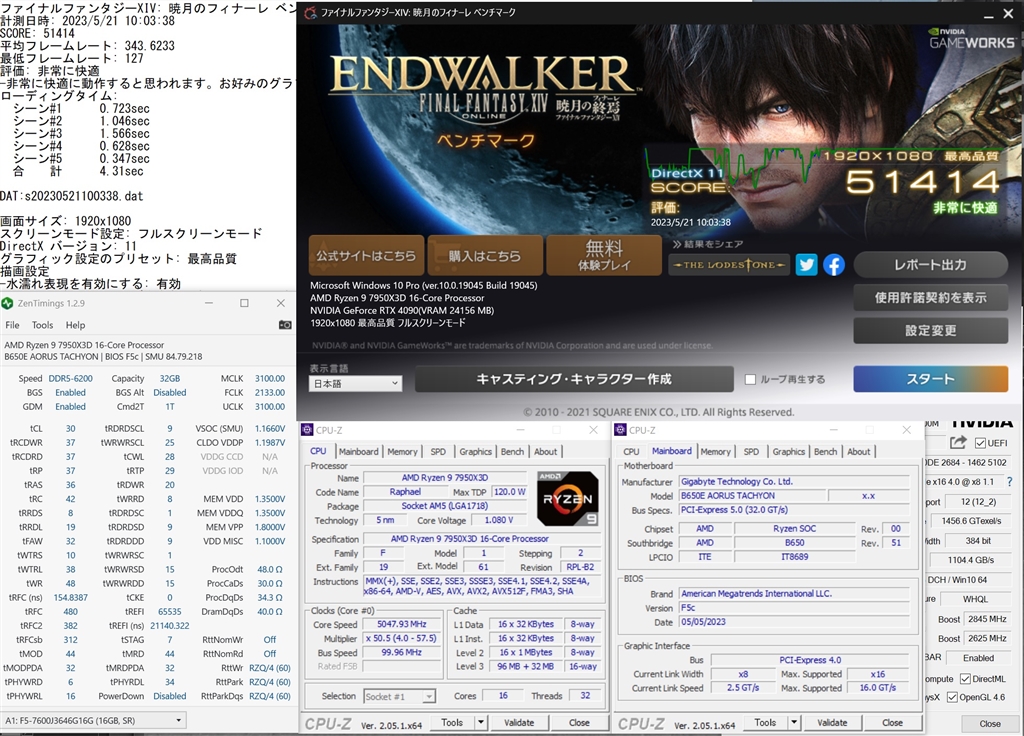Click the B650E AORUS TACHYON model field
The width and height of the screenshot is (1024, 736).
click(752, 496)
